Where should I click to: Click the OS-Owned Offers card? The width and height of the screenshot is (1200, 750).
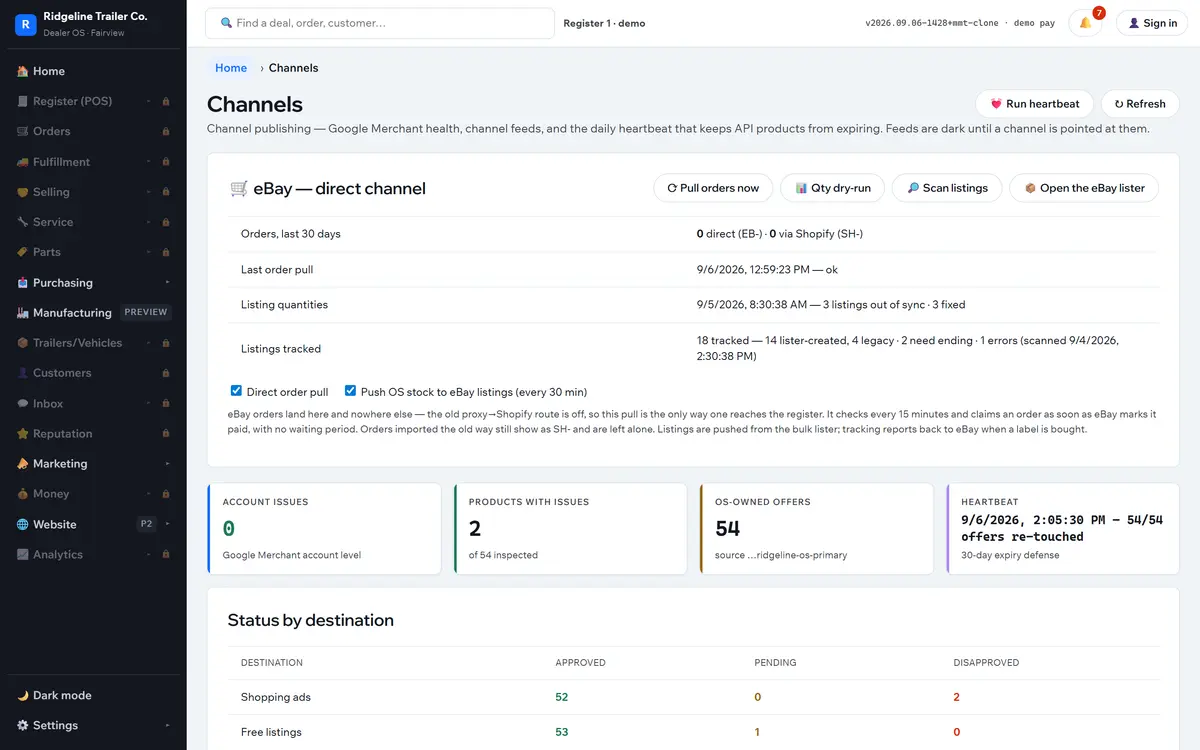click(816, 529)
